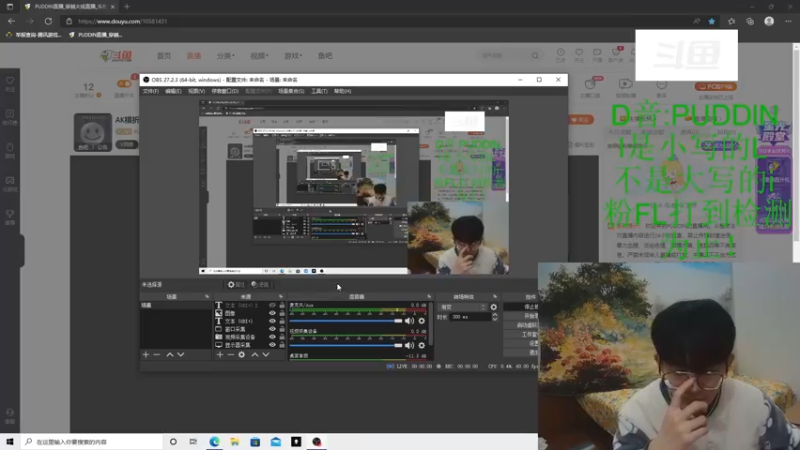Move source down with the Sources panel arrow
This screenshot has width=800, height=450.
tap(266, 355)
